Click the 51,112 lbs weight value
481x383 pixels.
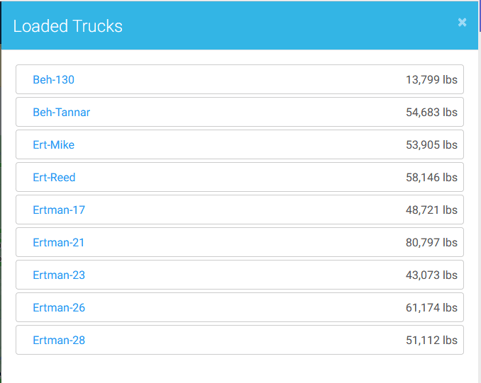pyautogui.click(x=431, y=340)
